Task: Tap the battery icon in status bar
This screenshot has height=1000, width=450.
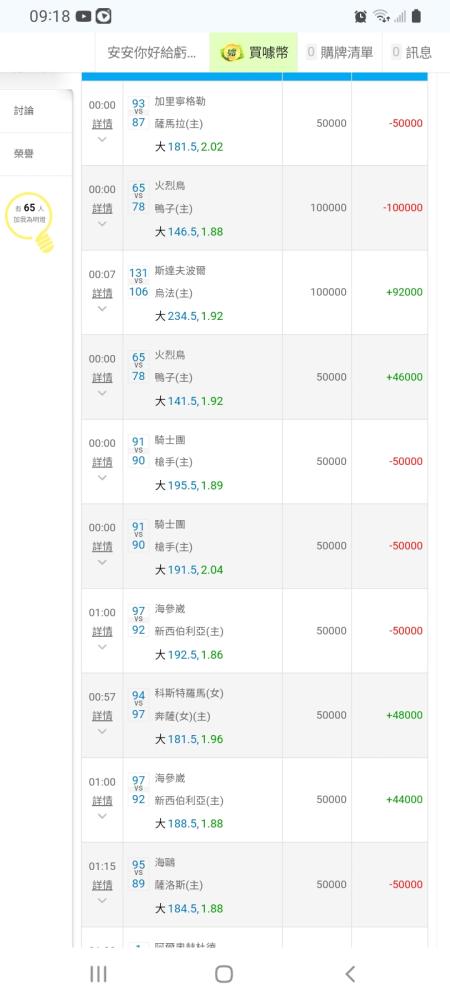Action: pos(416,17)
